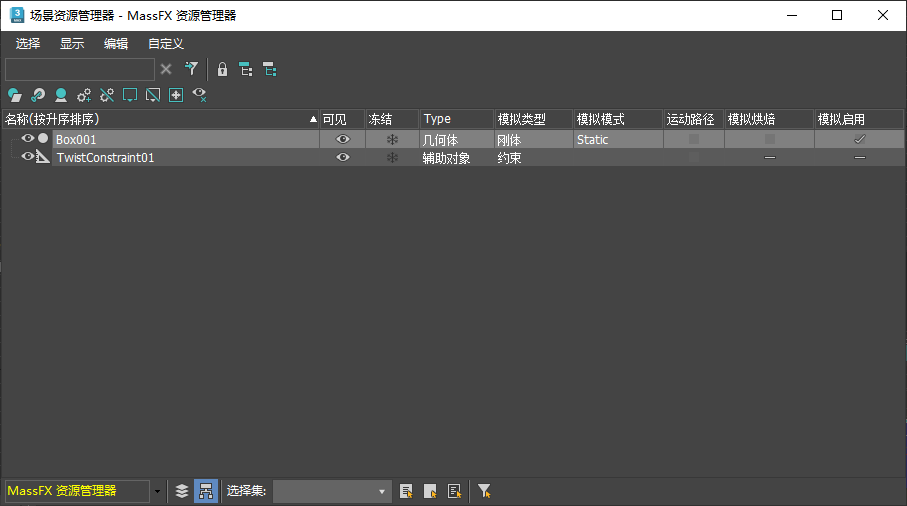Screen dimensions: 907x506
Task: Click middle selection set page icon
Action: [430, 491]
